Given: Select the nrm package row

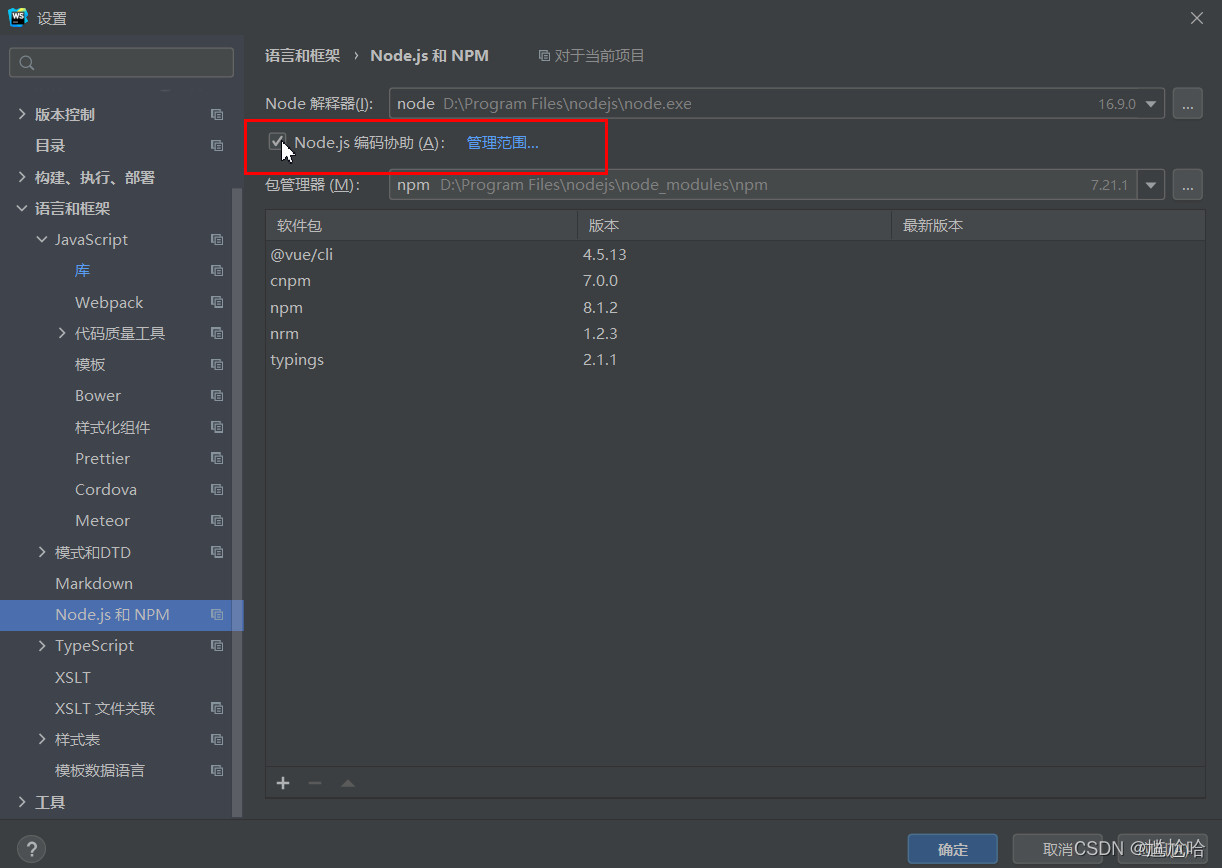Looking at the screenshot, I should 735,334.
